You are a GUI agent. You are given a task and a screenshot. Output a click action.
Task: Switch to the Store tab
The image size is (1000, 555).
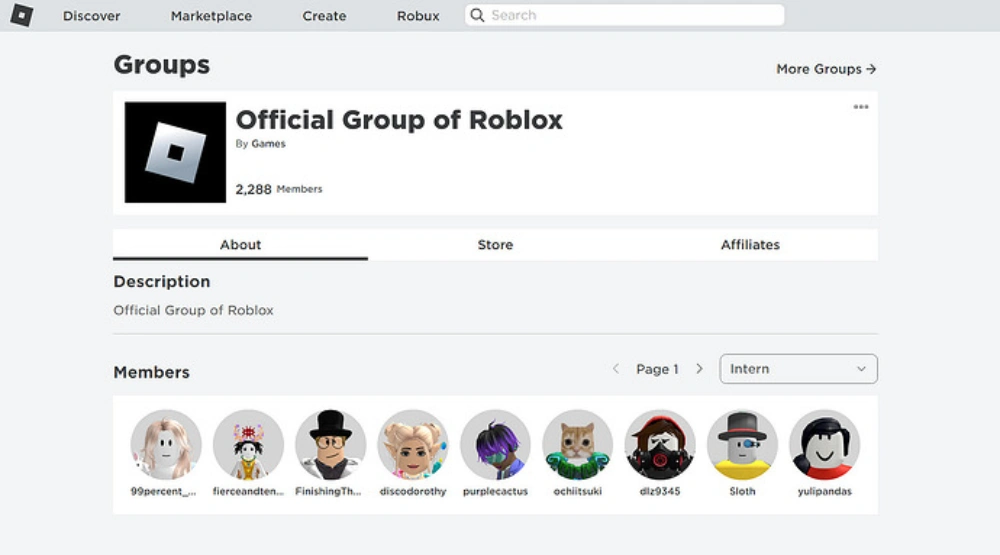[495, 245]
